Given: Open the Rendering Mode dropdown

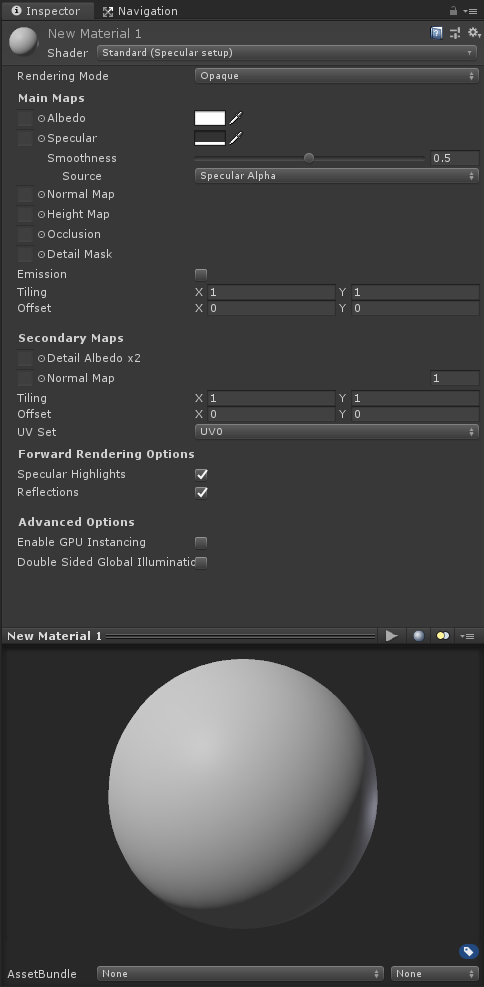Looking at the screenshot, I should coord(337,76).
